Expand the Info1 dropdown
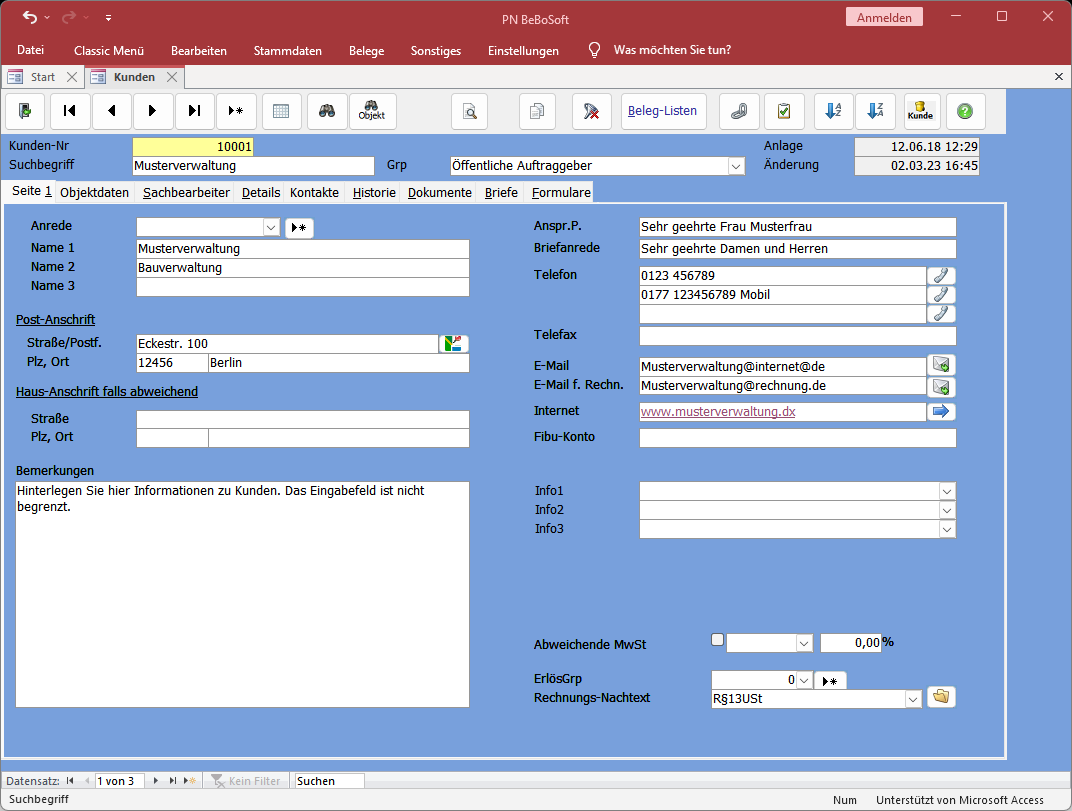 pos(946,491)
